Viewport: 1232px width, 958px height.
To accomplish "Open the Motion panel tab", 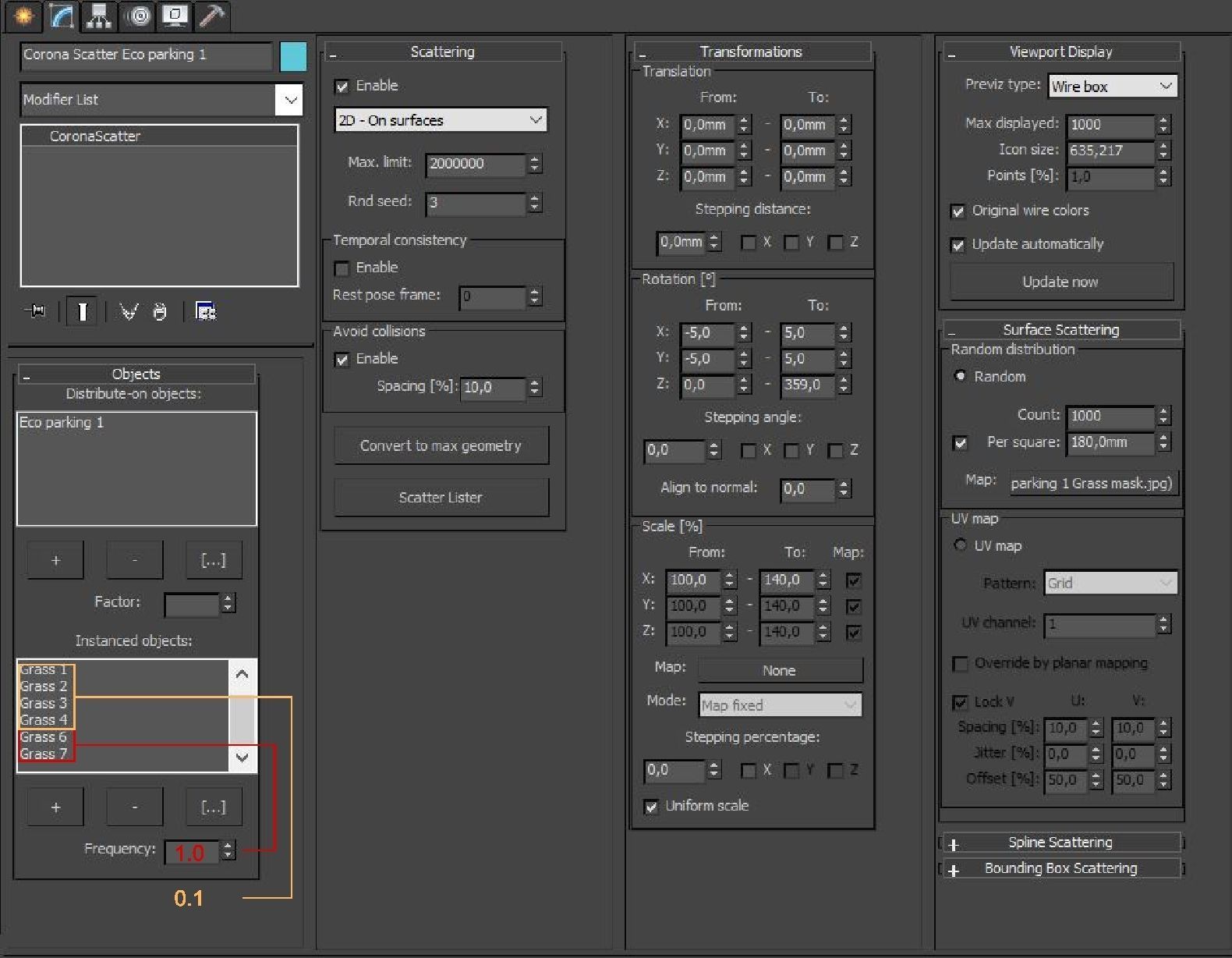I will coord(137,16).
